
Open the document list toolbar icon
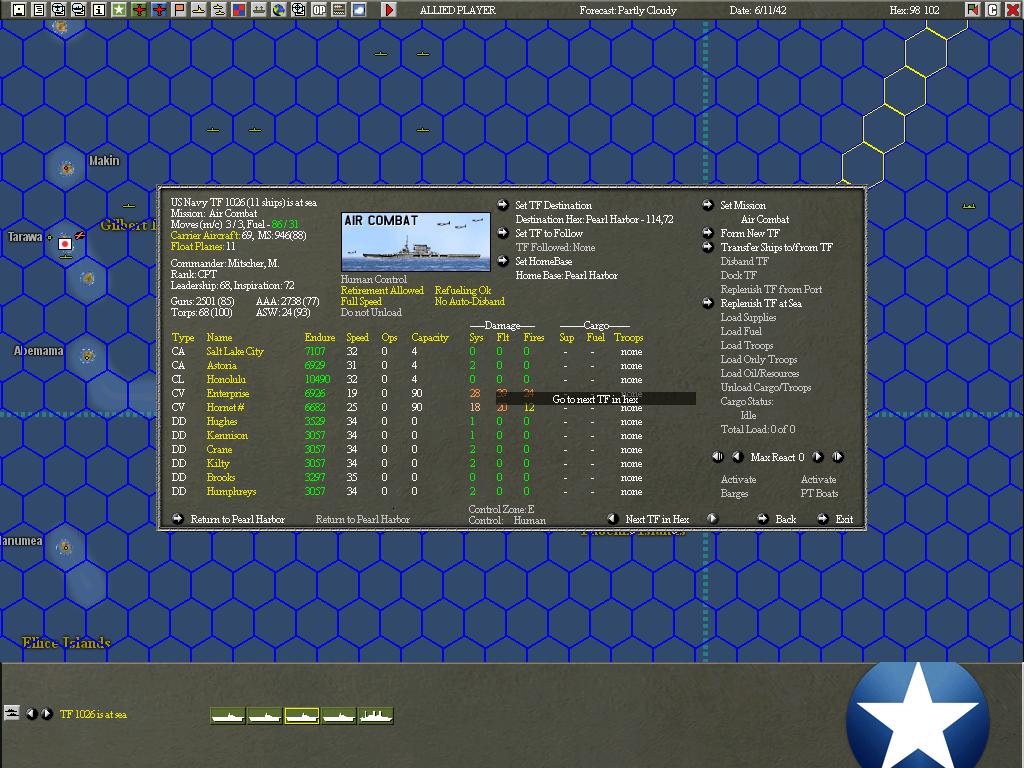(39, 10)
